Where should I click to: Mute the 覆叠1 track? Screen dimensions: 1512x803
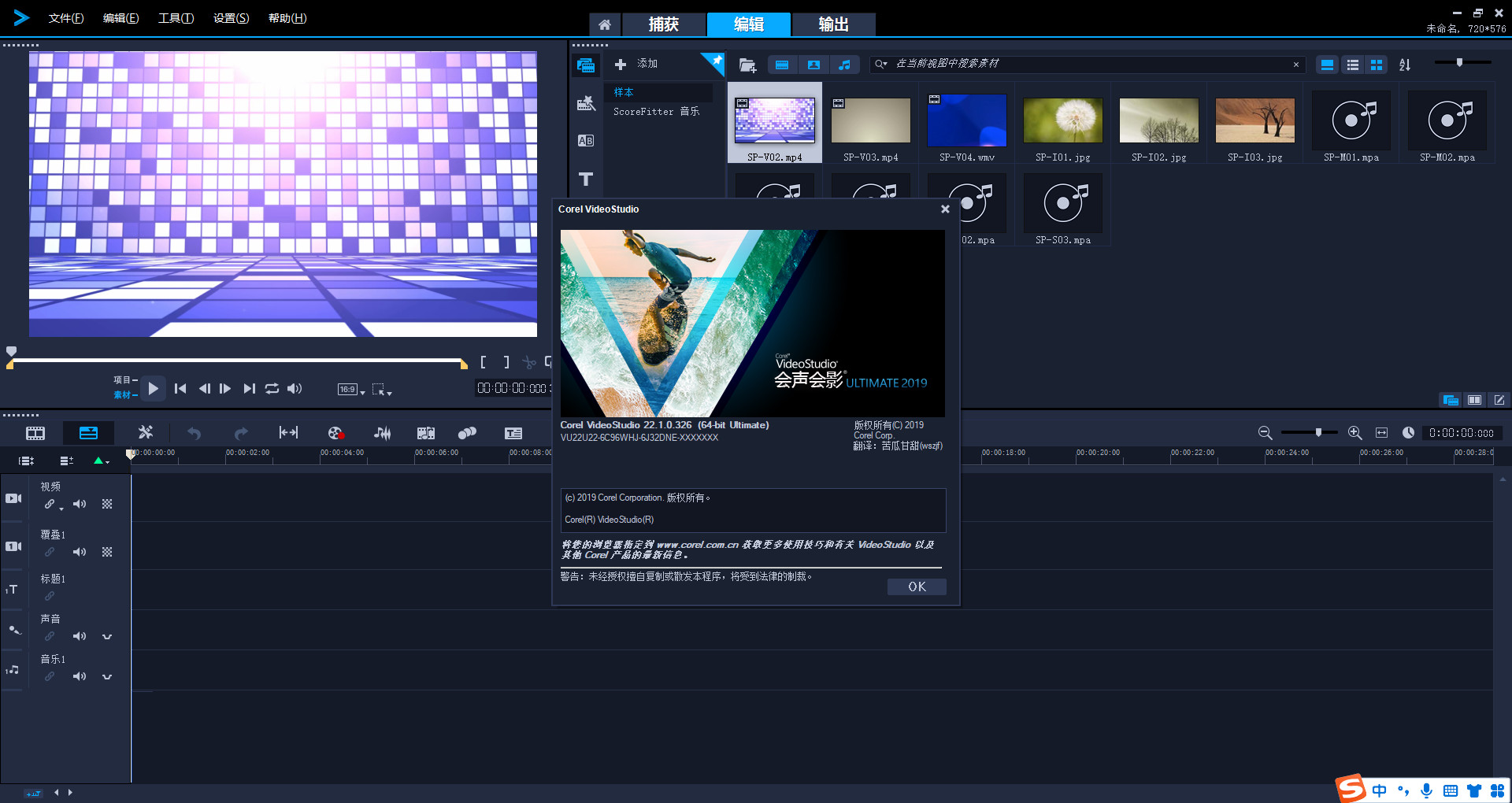tap(80, 552)
